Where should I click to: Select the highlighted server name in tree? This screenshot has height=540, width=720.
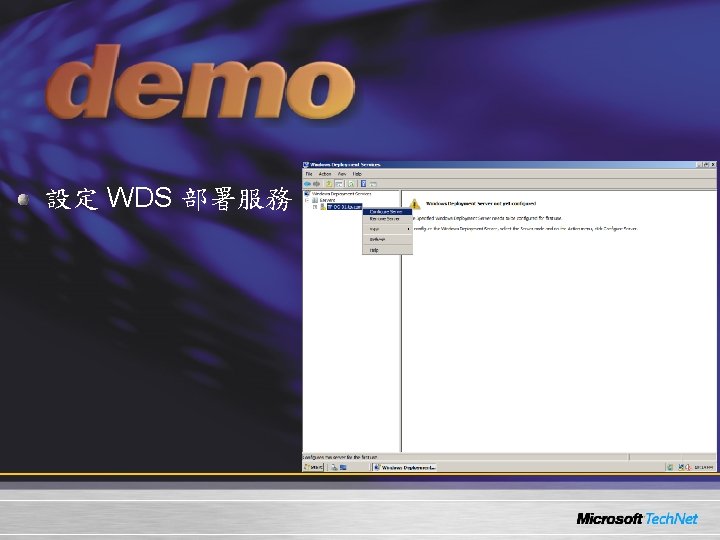click(x=345, y=207)
